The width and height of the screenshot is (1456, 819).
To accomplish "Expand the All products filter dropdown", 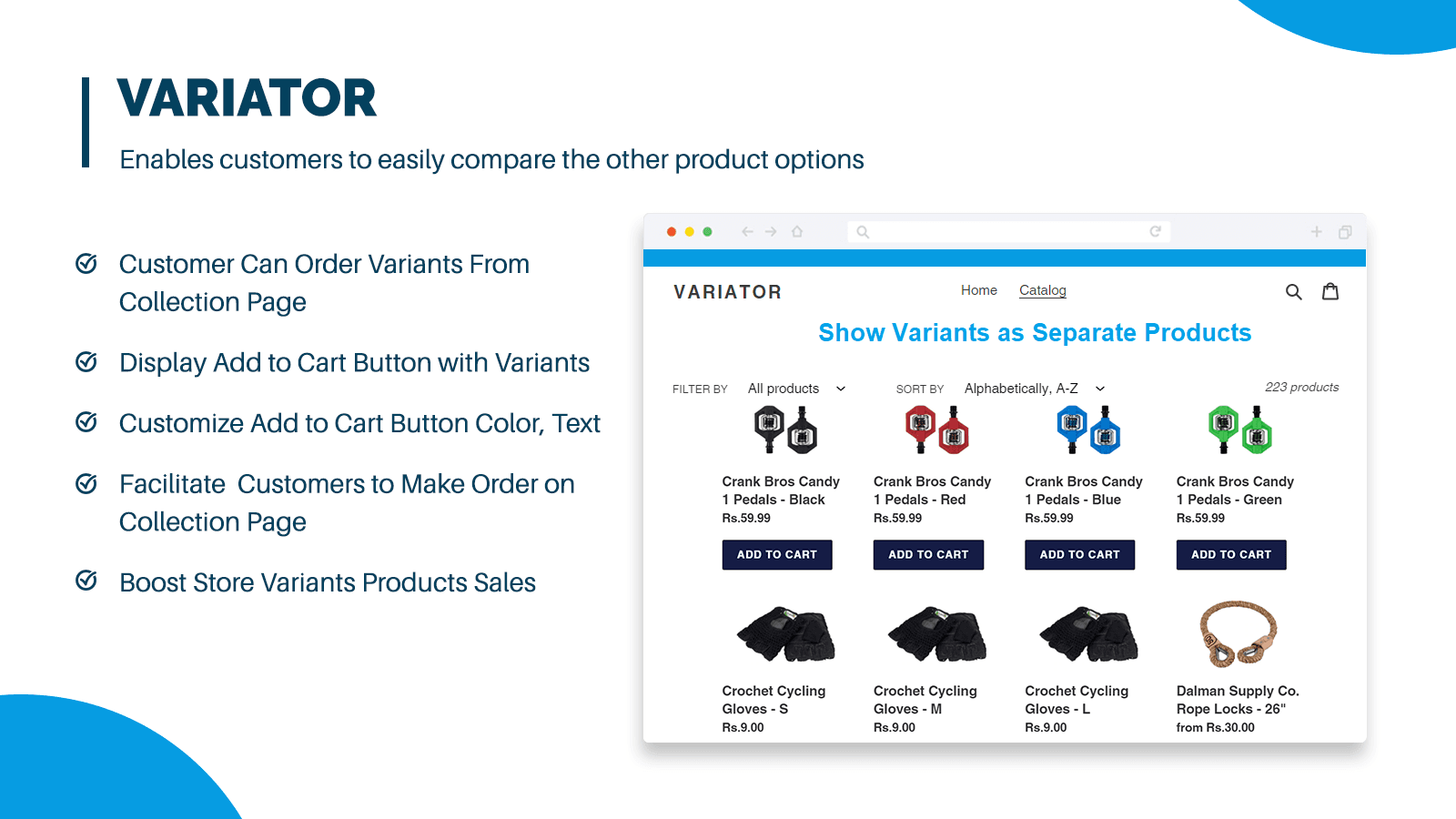I will coord(796,389).
